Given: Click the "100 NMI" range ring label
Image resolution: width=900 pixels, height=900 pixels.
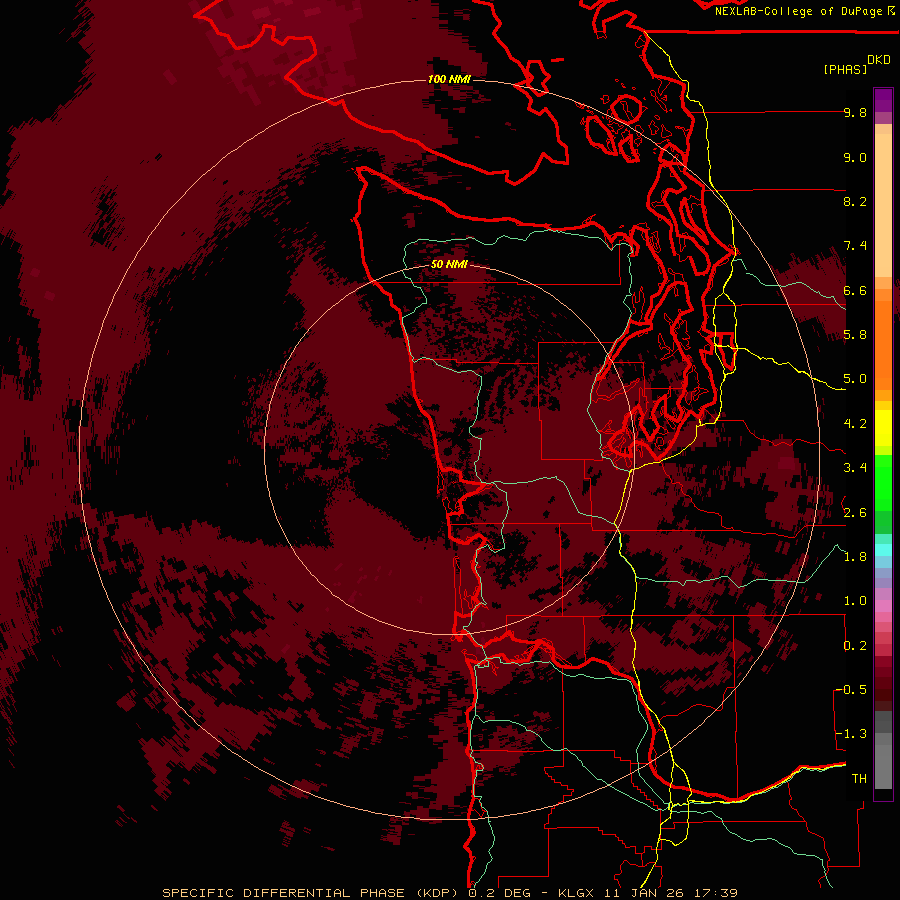Looking at the screenshot, I should 449,79.
